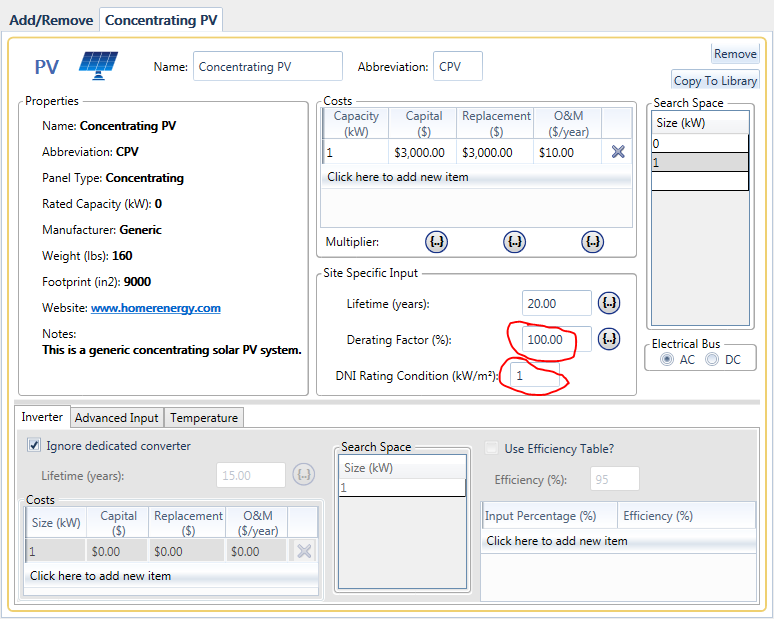Open the Capital cost multiplier sensitivity button
The height and width of the screenshot is (619, 774).
pyautogui.click(x=436, y=241)
